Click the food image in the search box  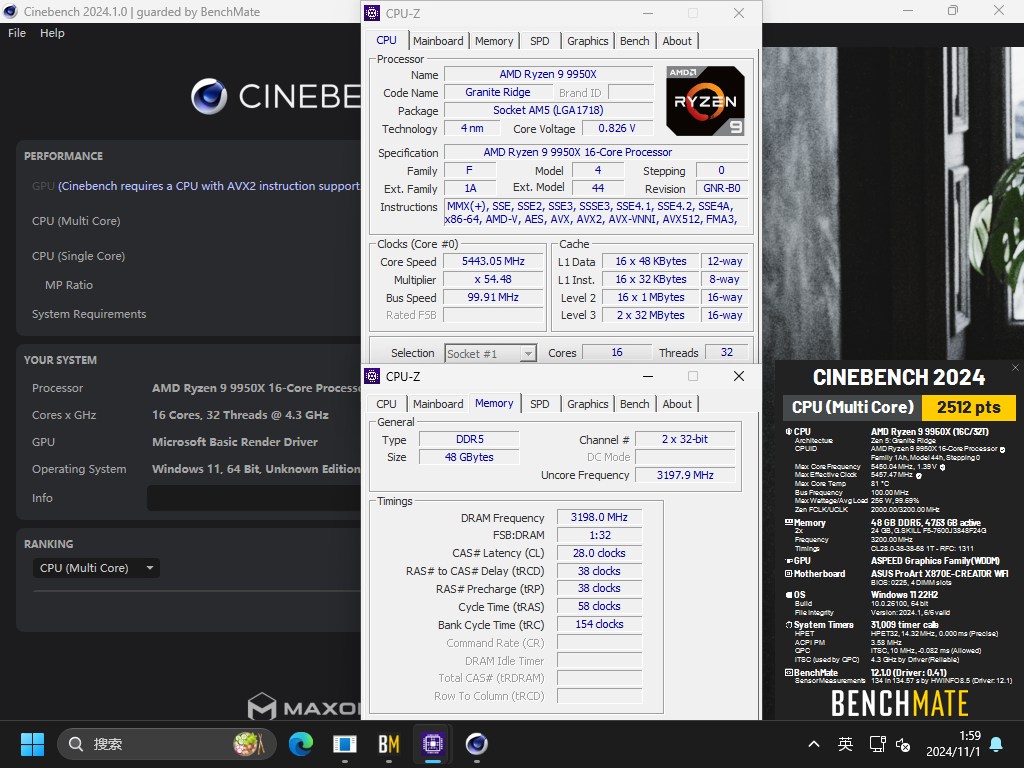tap(249, 744)
